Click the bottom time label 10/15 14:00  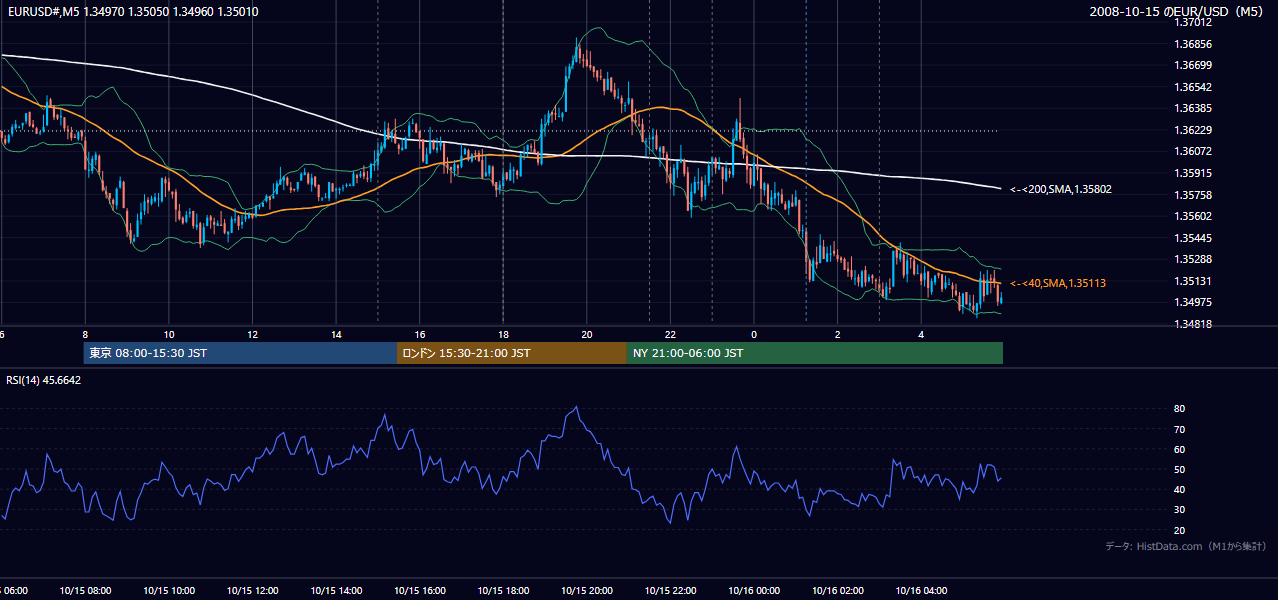[336, 591]
